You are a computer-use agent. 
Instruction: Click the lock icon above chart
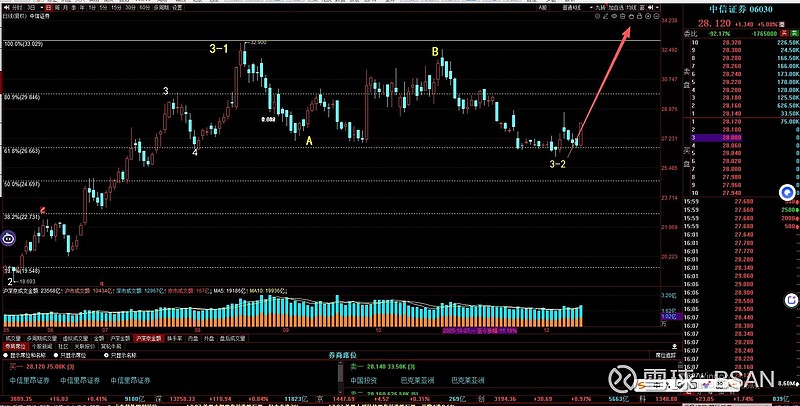click(639, 16)
